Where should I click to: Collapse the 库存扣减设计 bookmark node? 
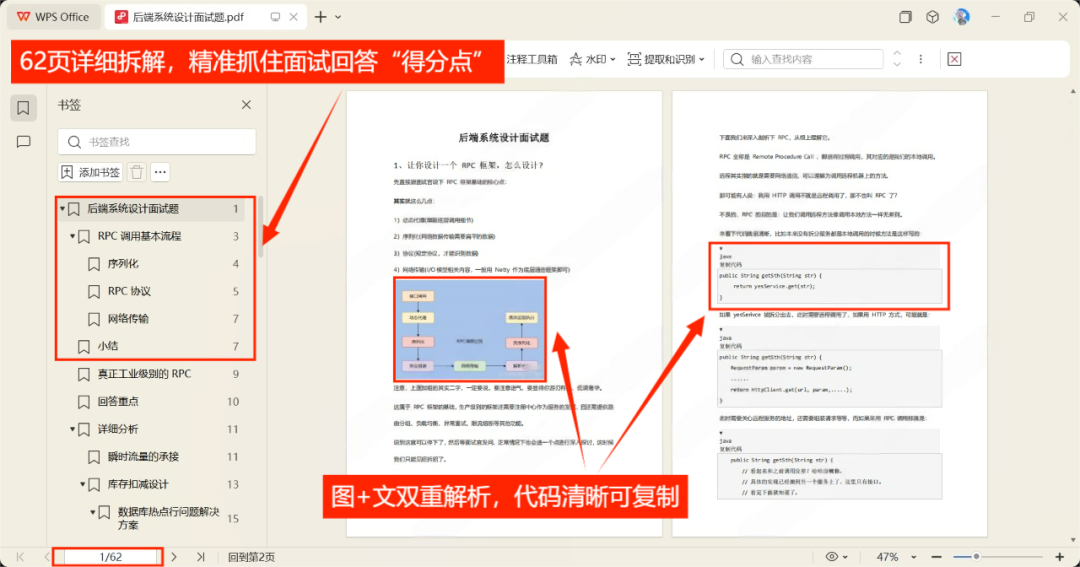(83, 484)
